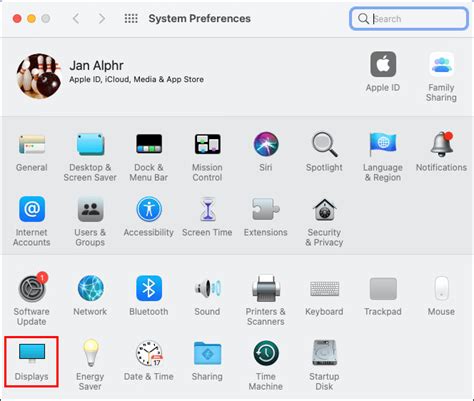
Task: Click the bowling profile picture
Action: tap(39, 76)
